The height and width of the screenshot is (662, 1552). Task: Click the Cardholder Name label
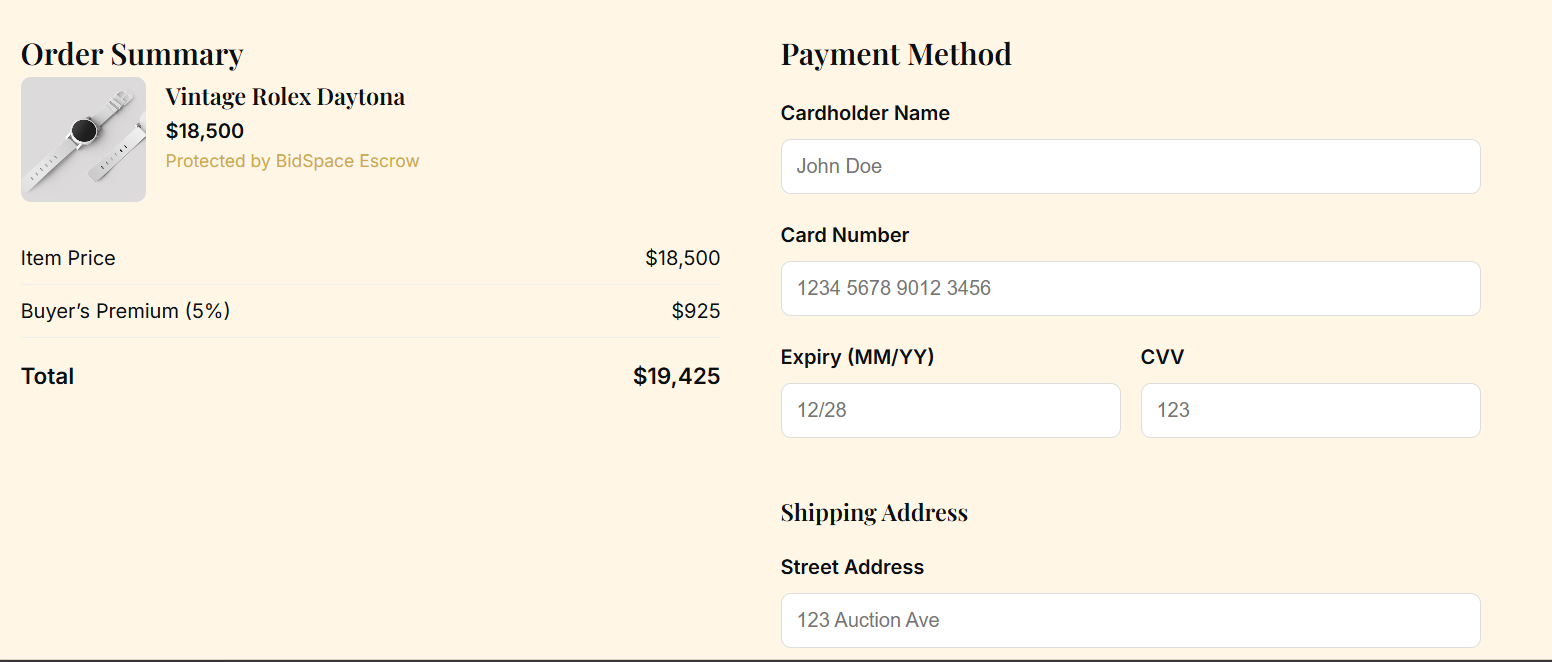tap(865, 113)
